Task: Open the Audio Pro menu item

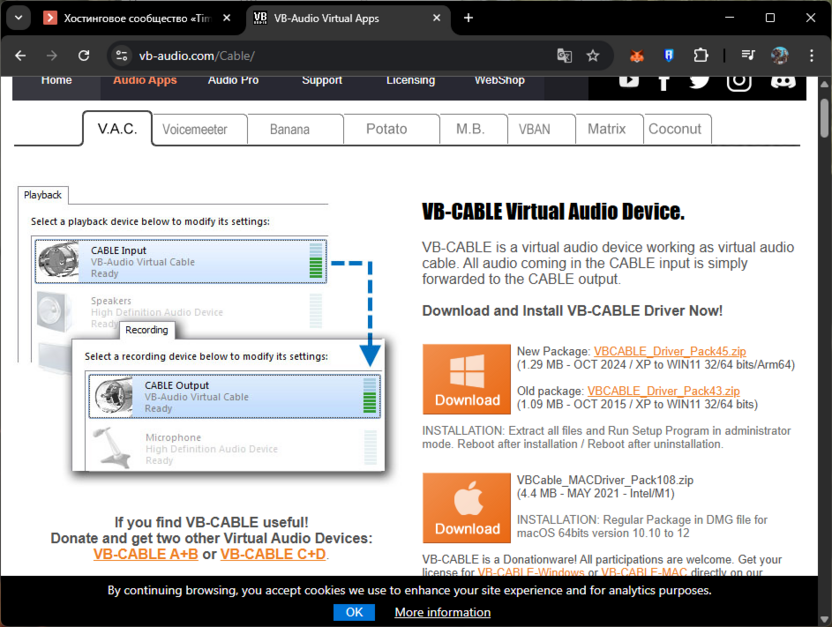Action: 233,81
